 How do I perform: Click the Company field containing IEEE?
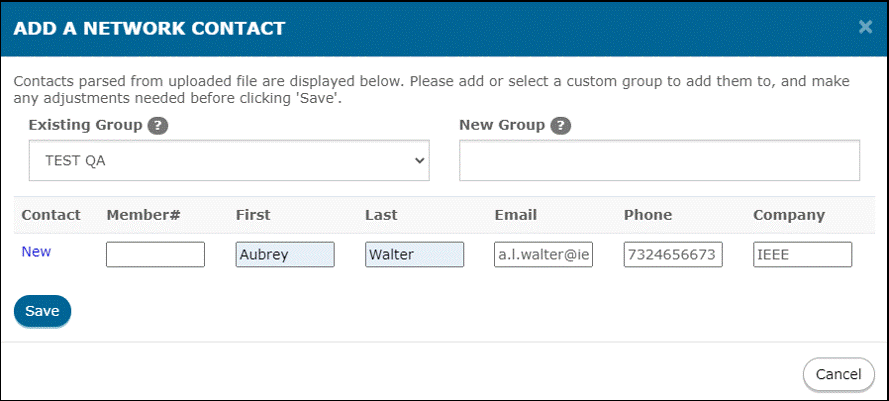803,255
